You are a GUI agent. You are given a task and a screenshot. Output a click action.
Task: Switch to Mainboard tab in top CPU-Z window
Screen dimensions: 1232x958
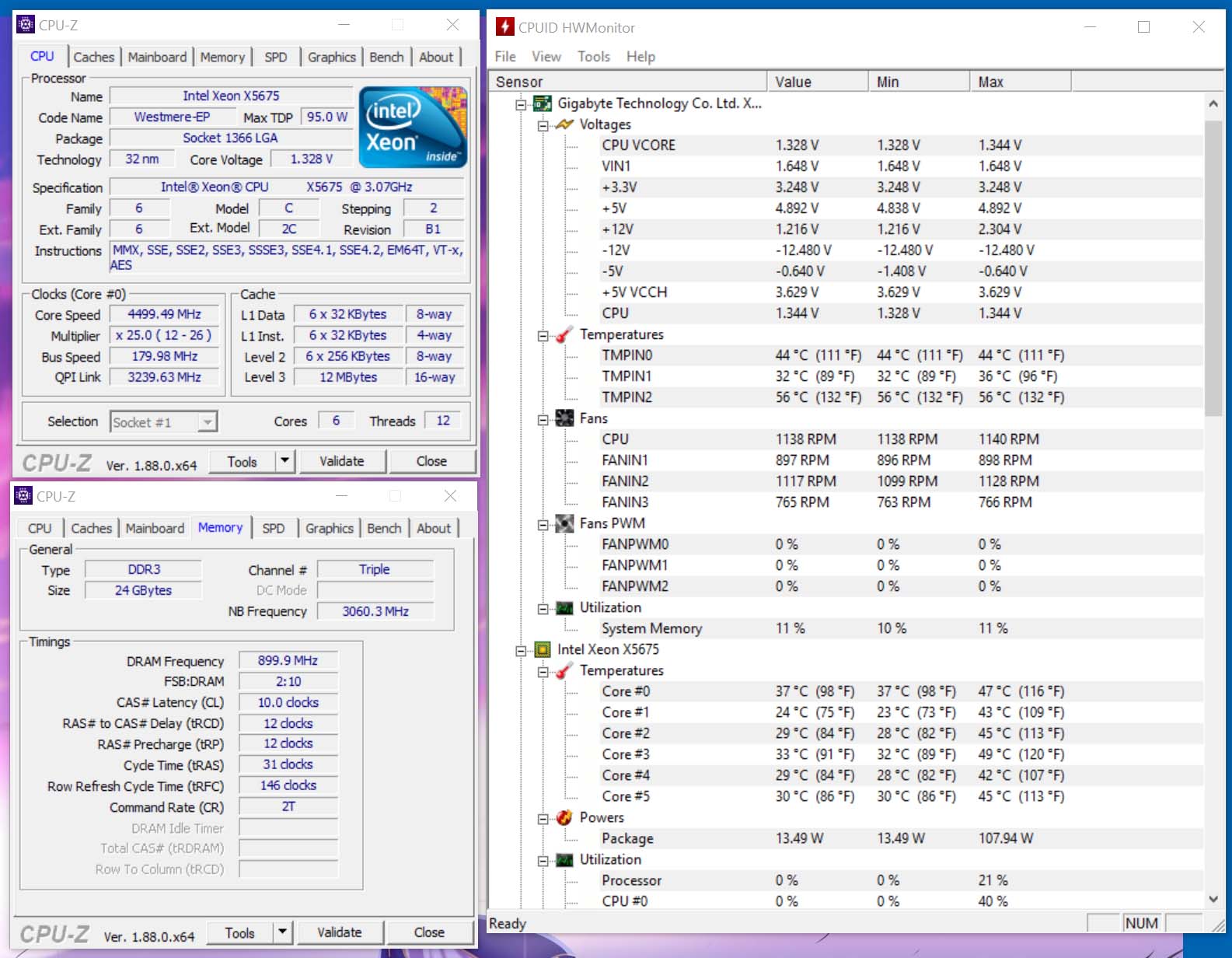tap(157, 58)
